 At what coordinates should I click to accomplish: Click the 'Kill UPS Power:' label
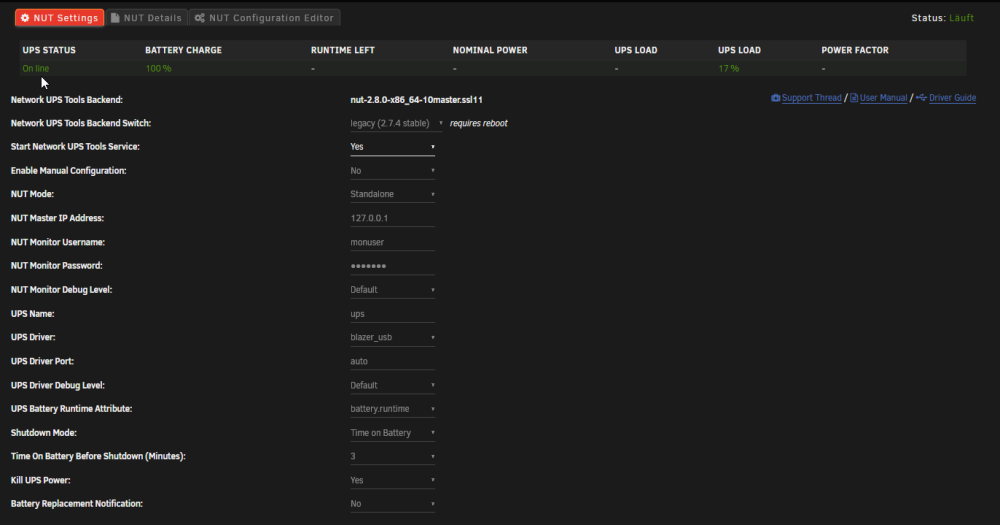click(41, 480)
